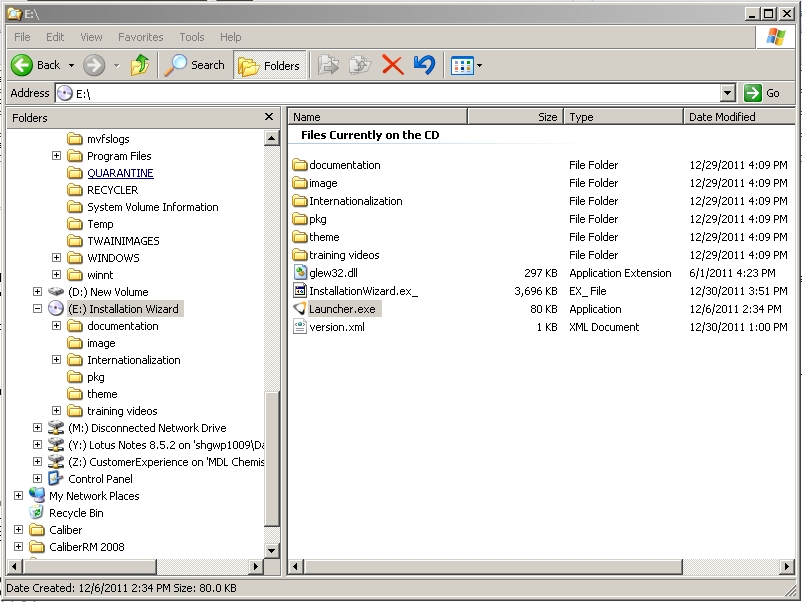Expand My Network Places node
Image resolution: width=802 pixels, height=602 pixels.
click(18, 495)
